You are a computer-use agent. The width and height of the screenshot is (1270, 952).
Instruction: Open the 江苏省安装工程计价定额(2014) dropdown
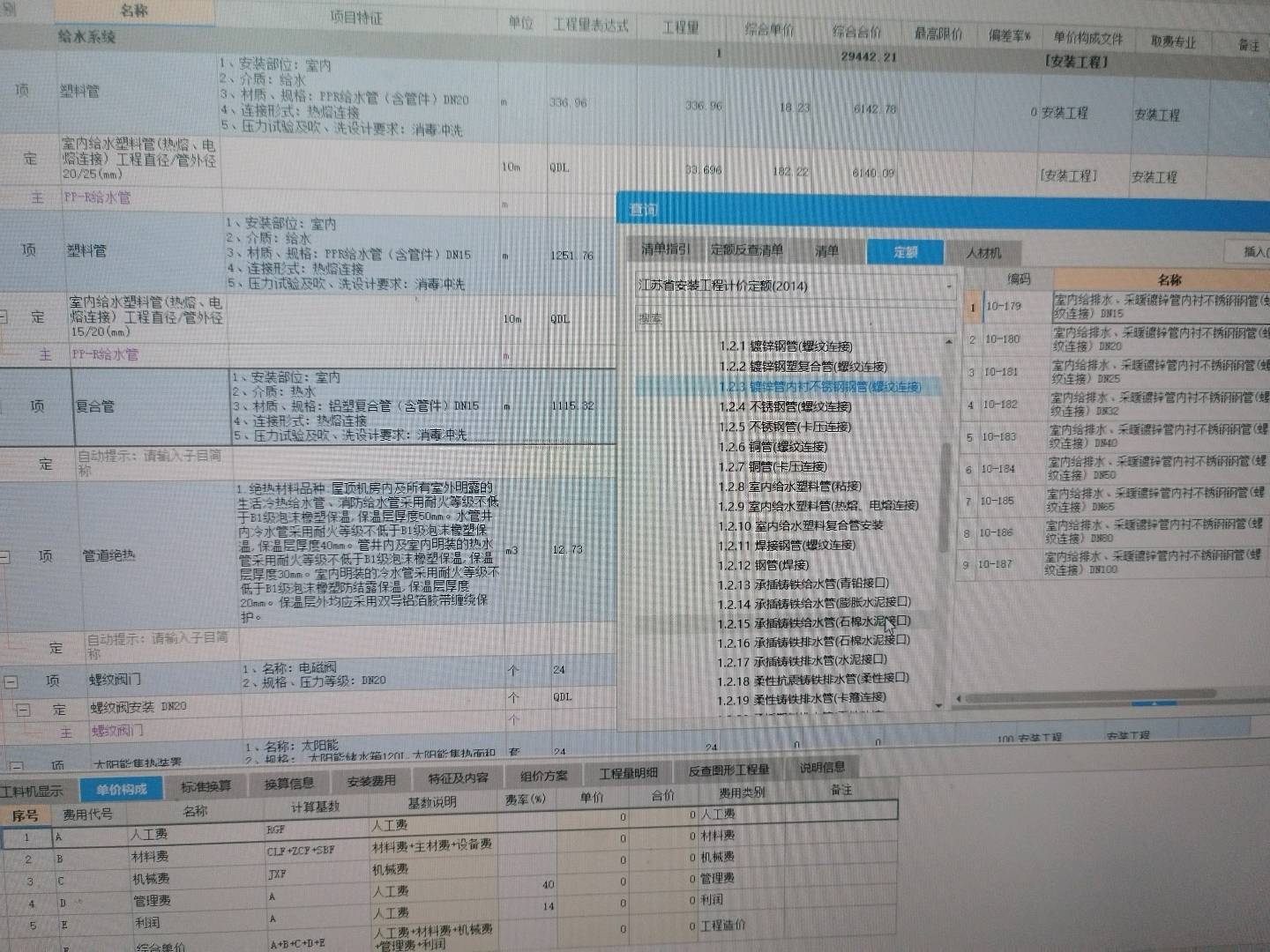pyautogui.click(x=796, y=286)
